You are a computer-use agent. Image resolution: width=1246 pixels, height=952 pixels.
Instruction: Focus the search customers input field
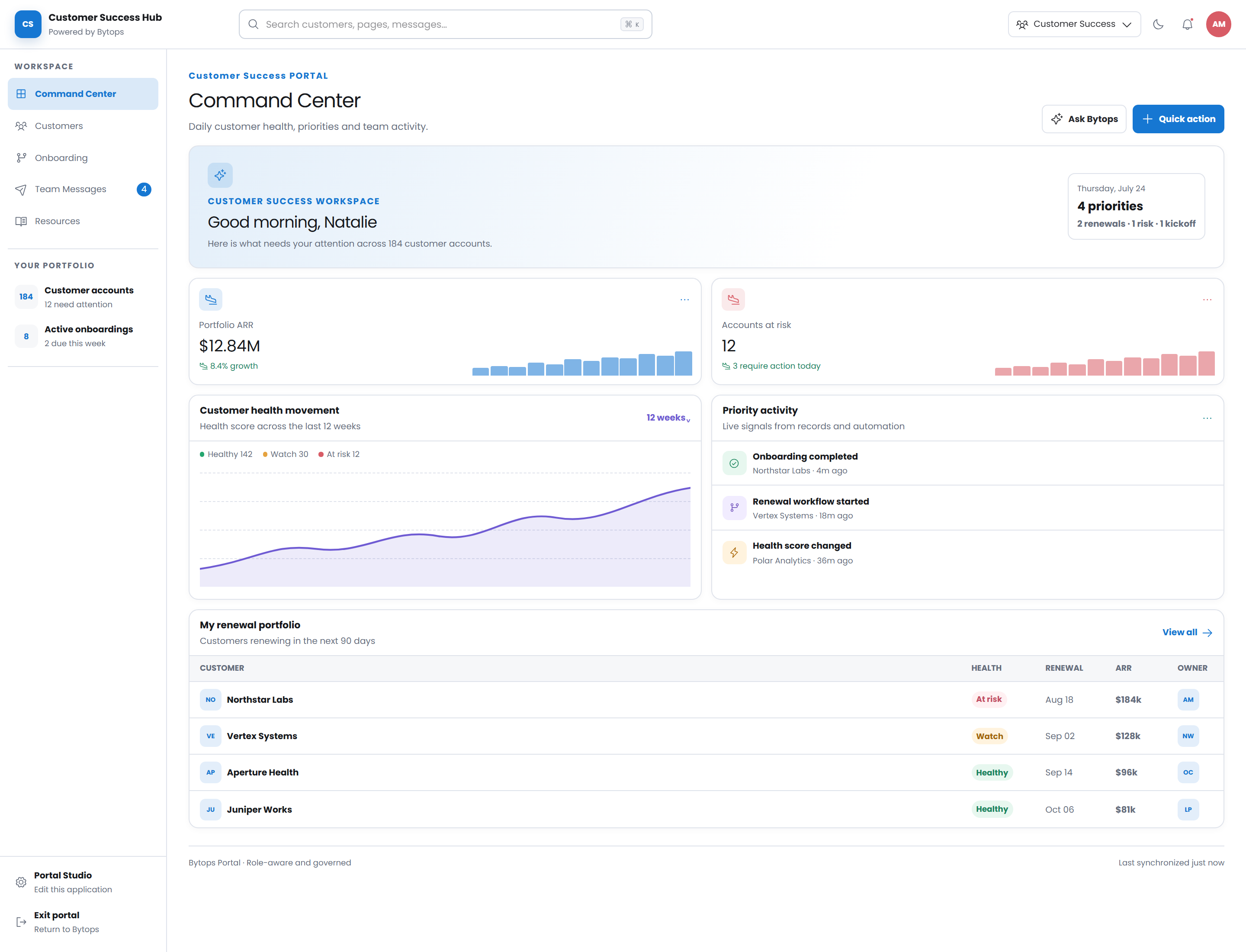pyautogui.click(x=445, y=24)
